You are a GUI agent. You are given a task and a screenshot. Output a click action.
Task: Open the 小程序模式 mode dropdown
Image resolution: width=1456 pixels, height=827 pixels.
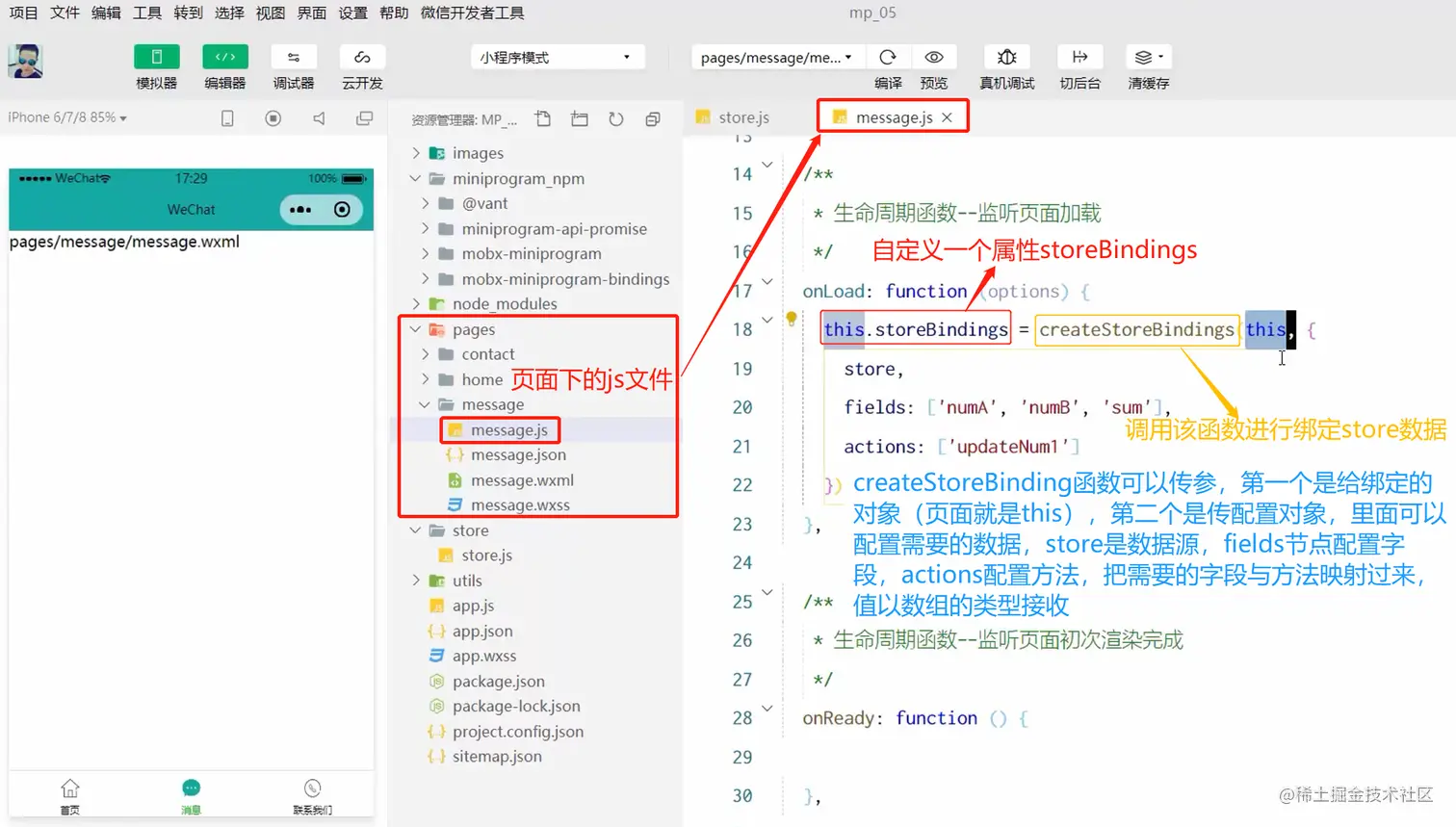tap(557, 57)
